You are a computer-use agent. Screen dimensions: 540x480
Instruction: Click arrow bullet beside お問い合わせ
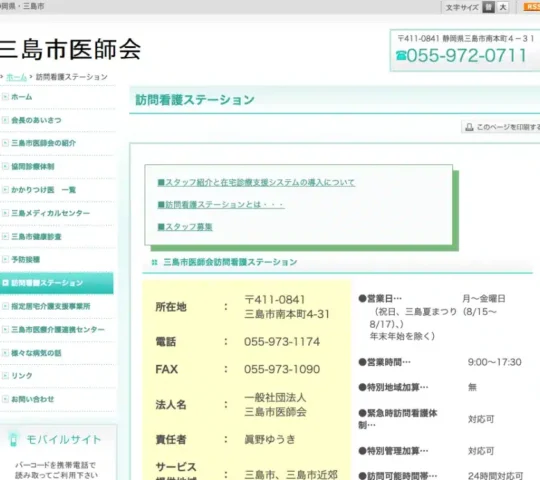coord(5,399)
